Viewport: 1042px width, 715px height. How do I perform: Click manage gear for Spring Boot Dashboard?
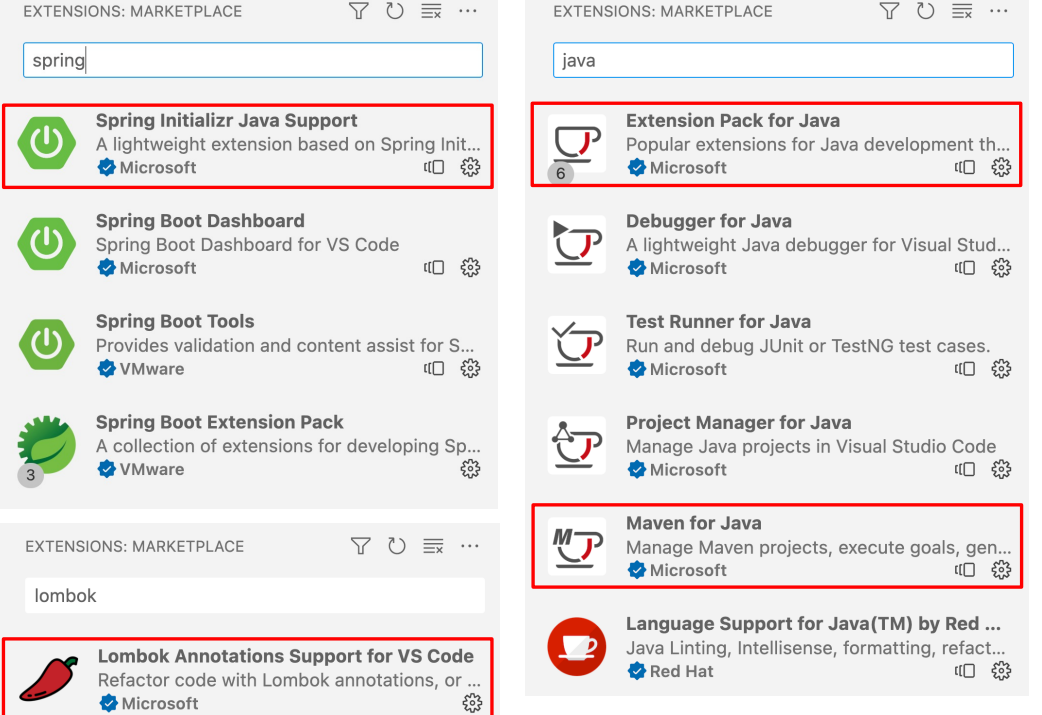point(470,268)
